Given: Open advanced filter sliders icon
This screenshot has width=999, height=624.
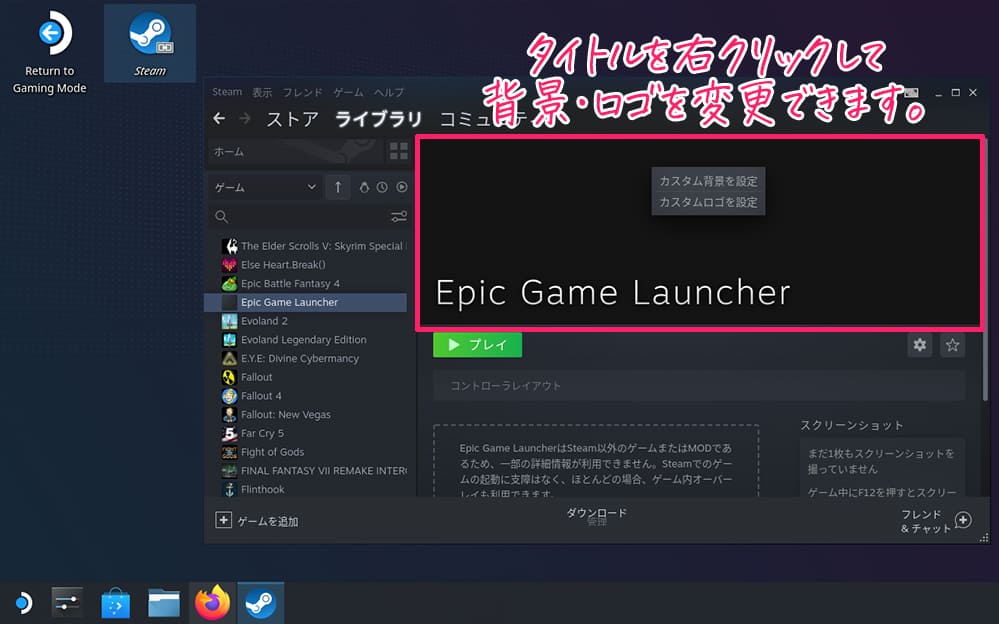Looking at the screenshot, I should [x=399, y=217].
